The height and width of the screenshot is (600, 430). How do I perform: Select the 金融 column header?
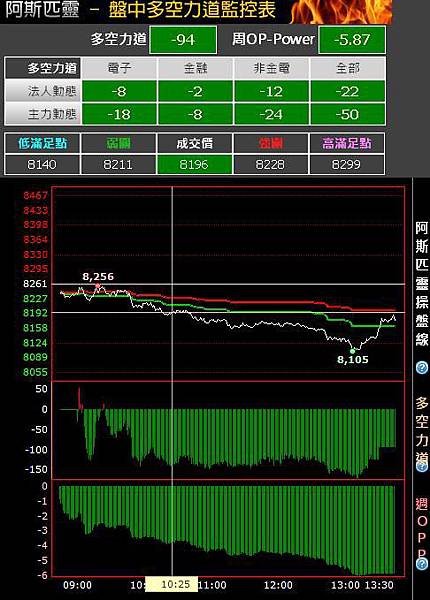point(195,68)
